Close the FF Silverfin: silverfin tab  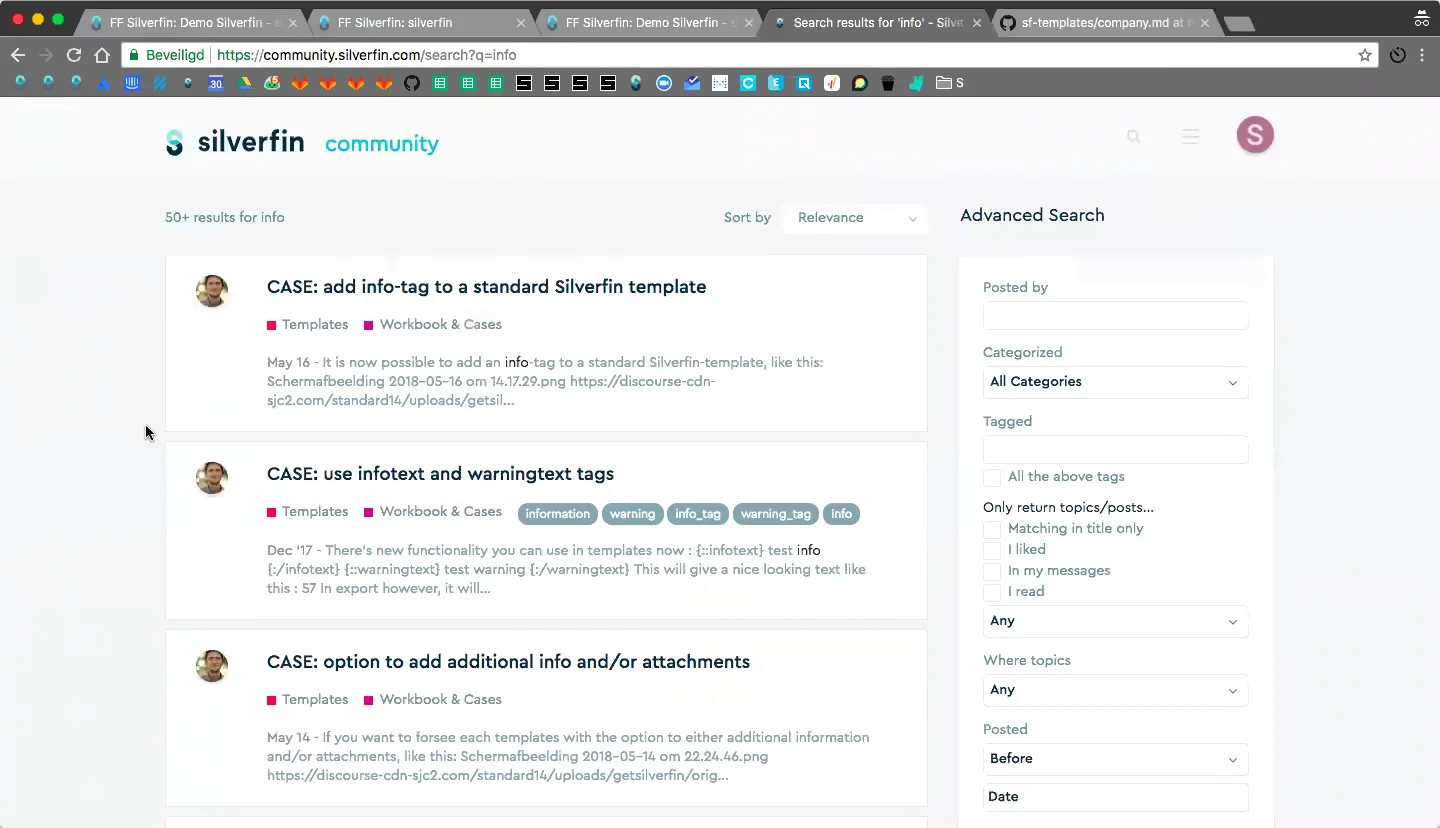pos(520,22)
